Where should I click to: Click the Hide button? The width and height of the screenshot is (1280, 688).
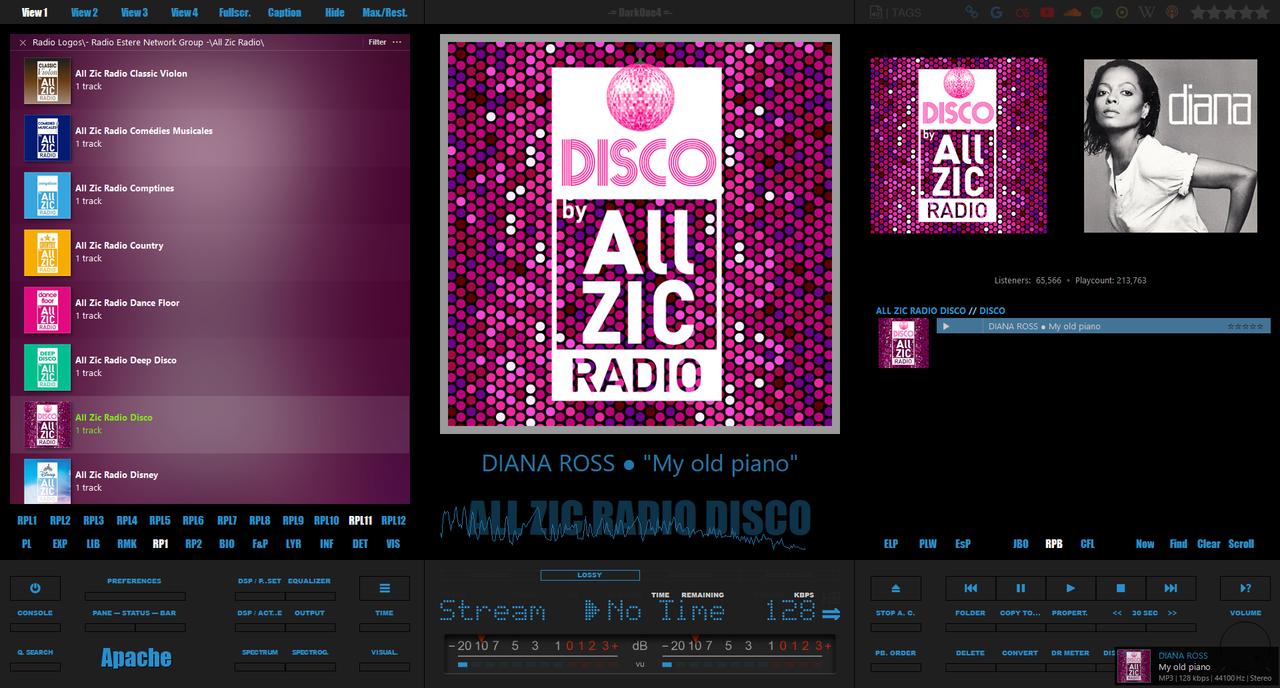point(335,12)
